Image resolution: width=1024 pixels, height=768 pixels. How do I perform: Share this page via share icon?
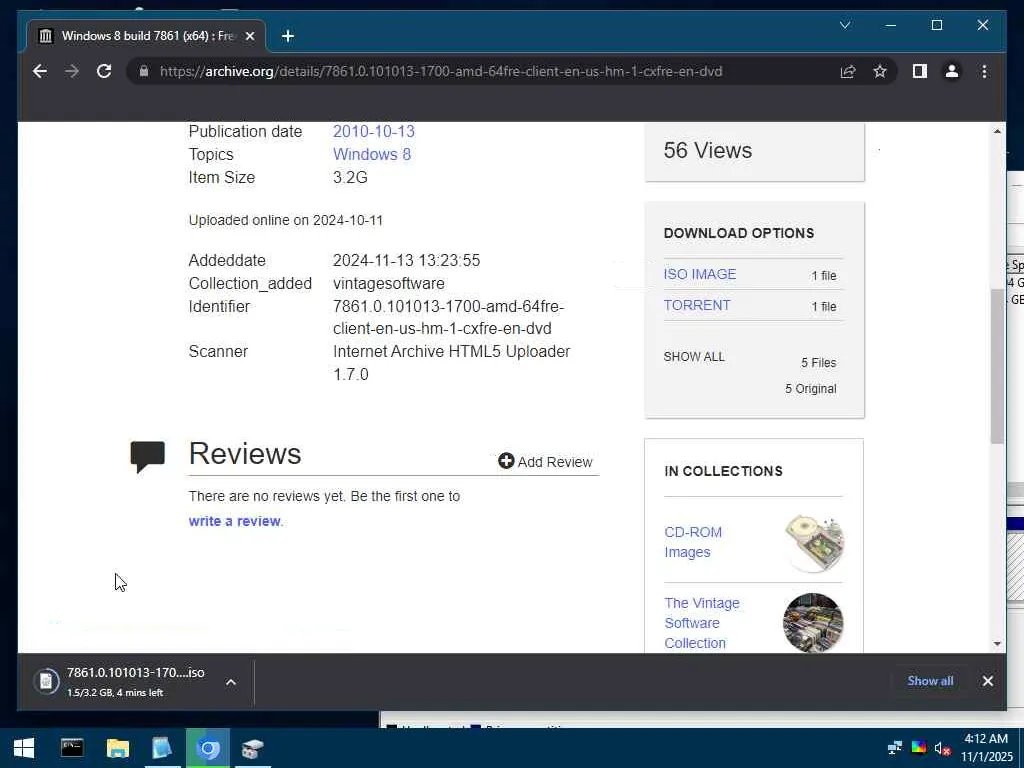click(848, 71)
